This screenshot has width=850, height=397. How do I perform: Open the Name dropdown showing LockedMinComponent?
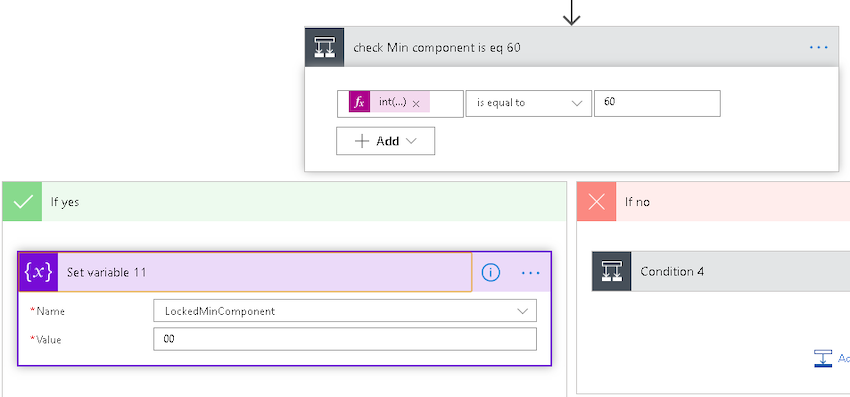point(345,311)
